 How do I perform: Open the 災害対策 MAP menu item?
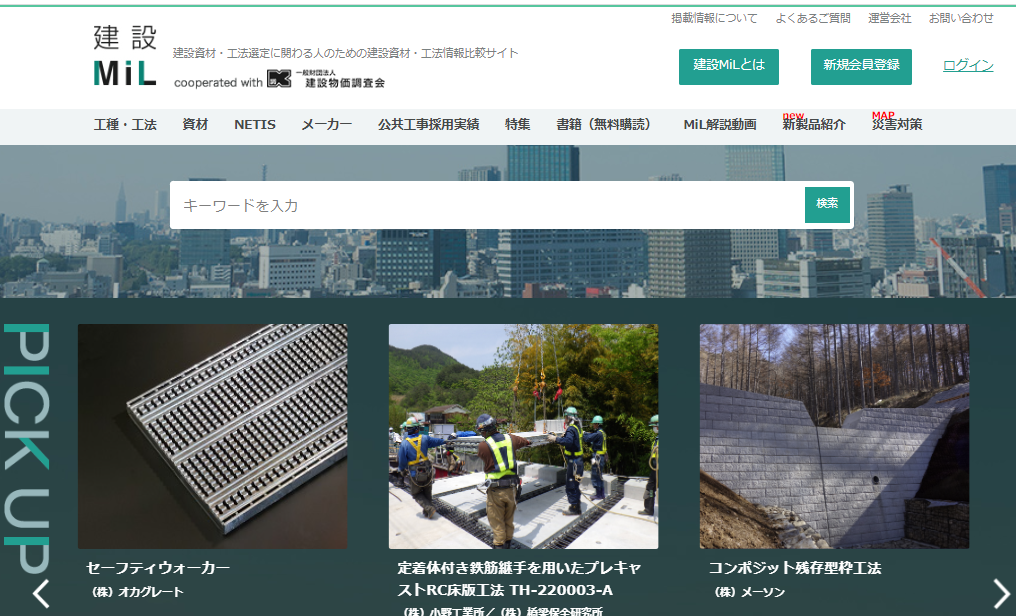tap(896, 125)
